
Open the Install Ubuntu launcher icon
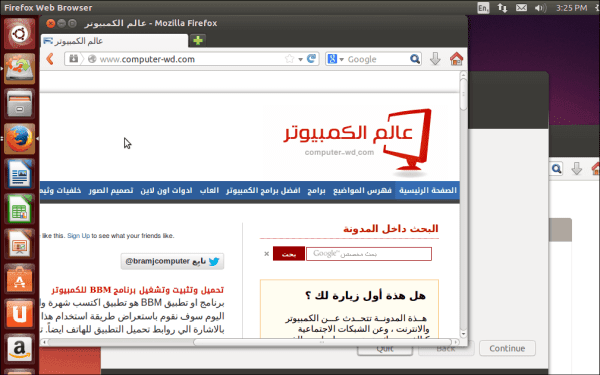pos(20,68)
